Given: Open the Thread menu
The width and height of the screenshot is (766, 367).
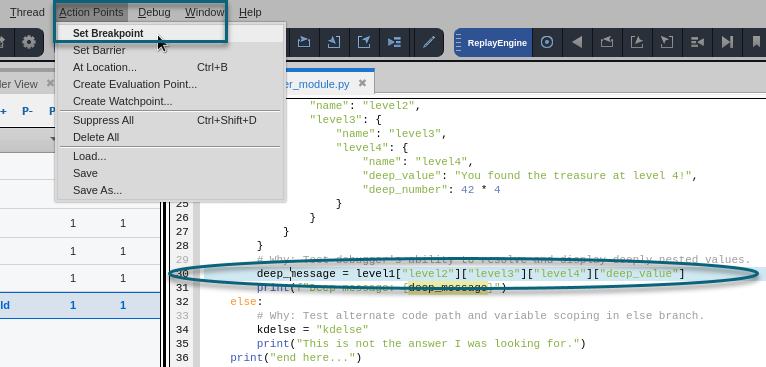Looking at the screenshot, I should tap(27, 12).
